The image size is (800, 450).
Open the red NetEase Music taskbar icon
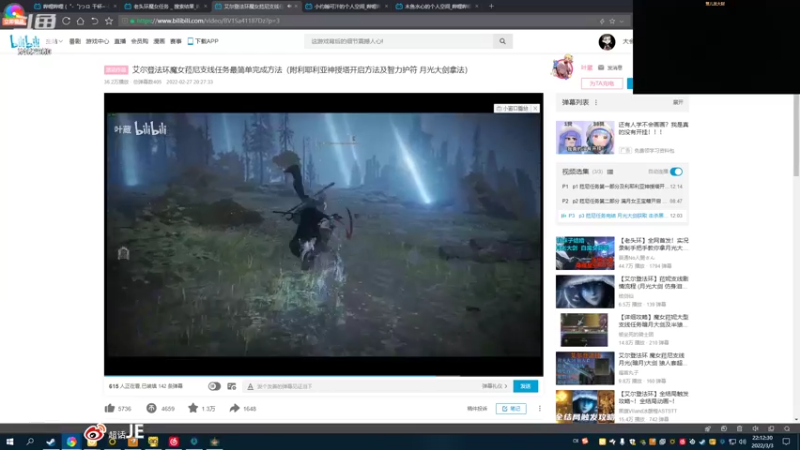pos(173,441)
